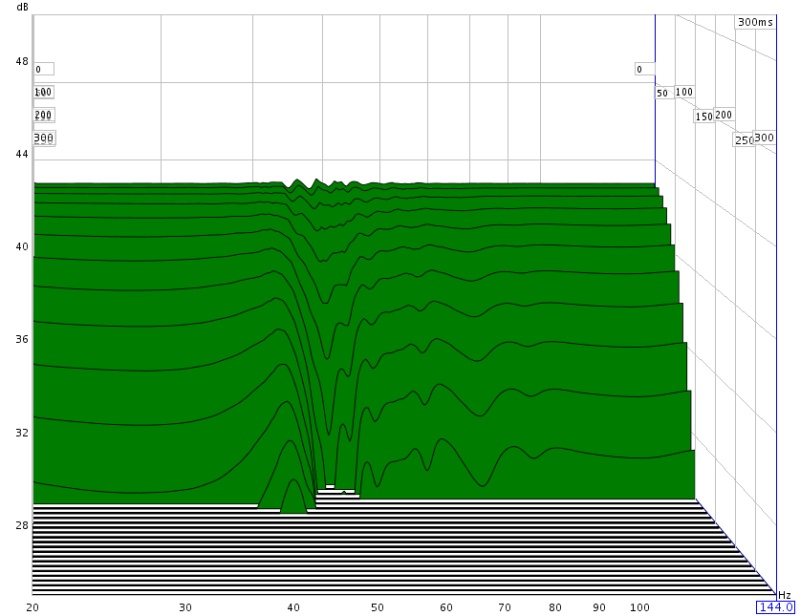Click the 48 dB level axis label
The width and height of the screenshot is (800, 616).
[x=22, y=61]
